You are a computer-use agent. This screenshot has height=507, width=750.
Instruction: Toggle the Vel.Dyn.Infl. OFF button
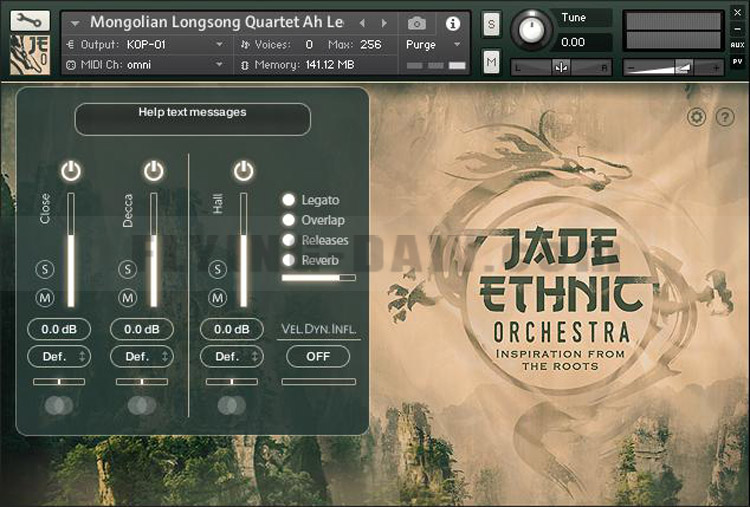(x=318, y=357)
